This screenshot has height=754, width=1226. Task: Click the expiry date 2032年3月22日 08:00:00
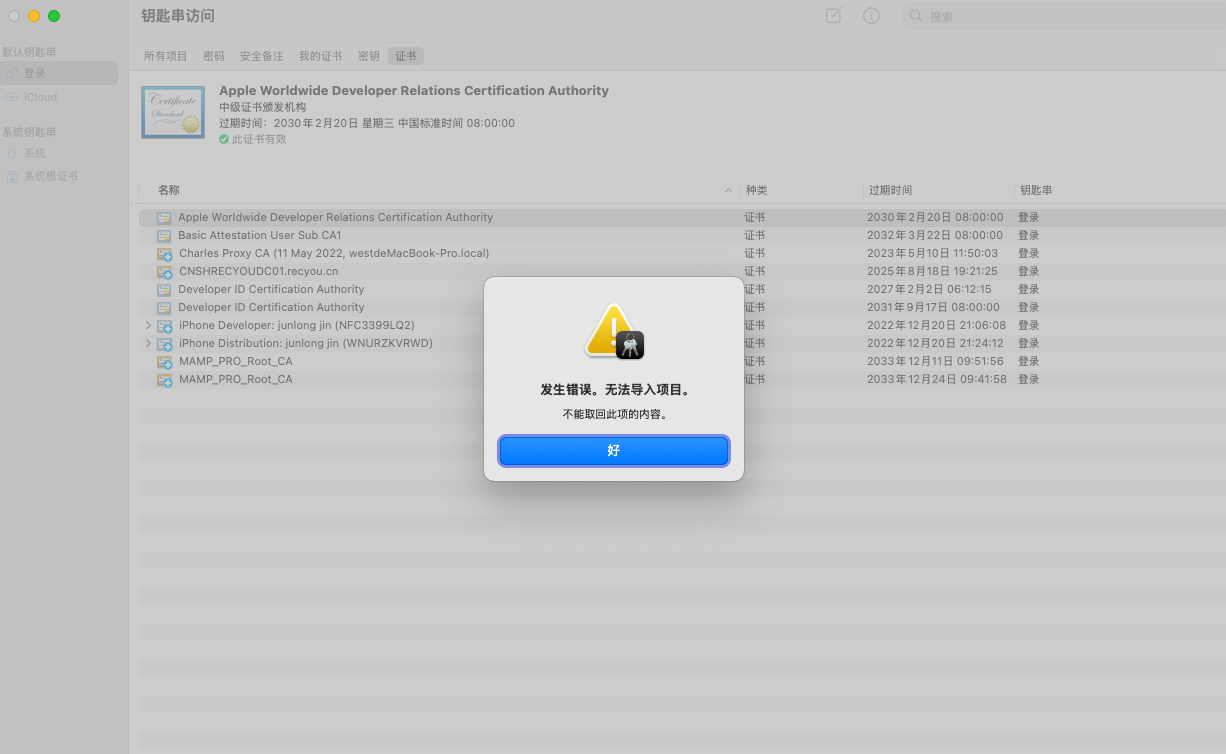(x=935, y=235)
